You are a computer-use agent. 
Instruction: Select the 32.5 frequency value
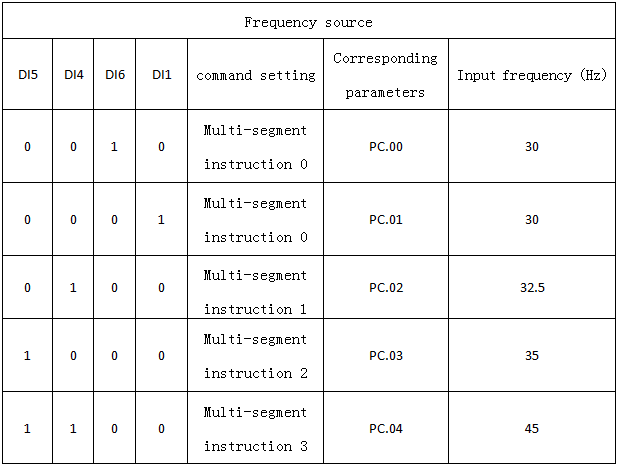(x=531, y=288)
